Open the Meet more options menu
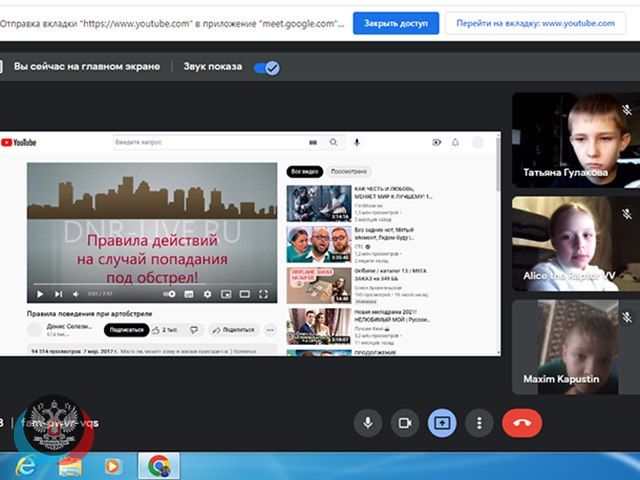 pyautogui.click(x=479, y=423)
